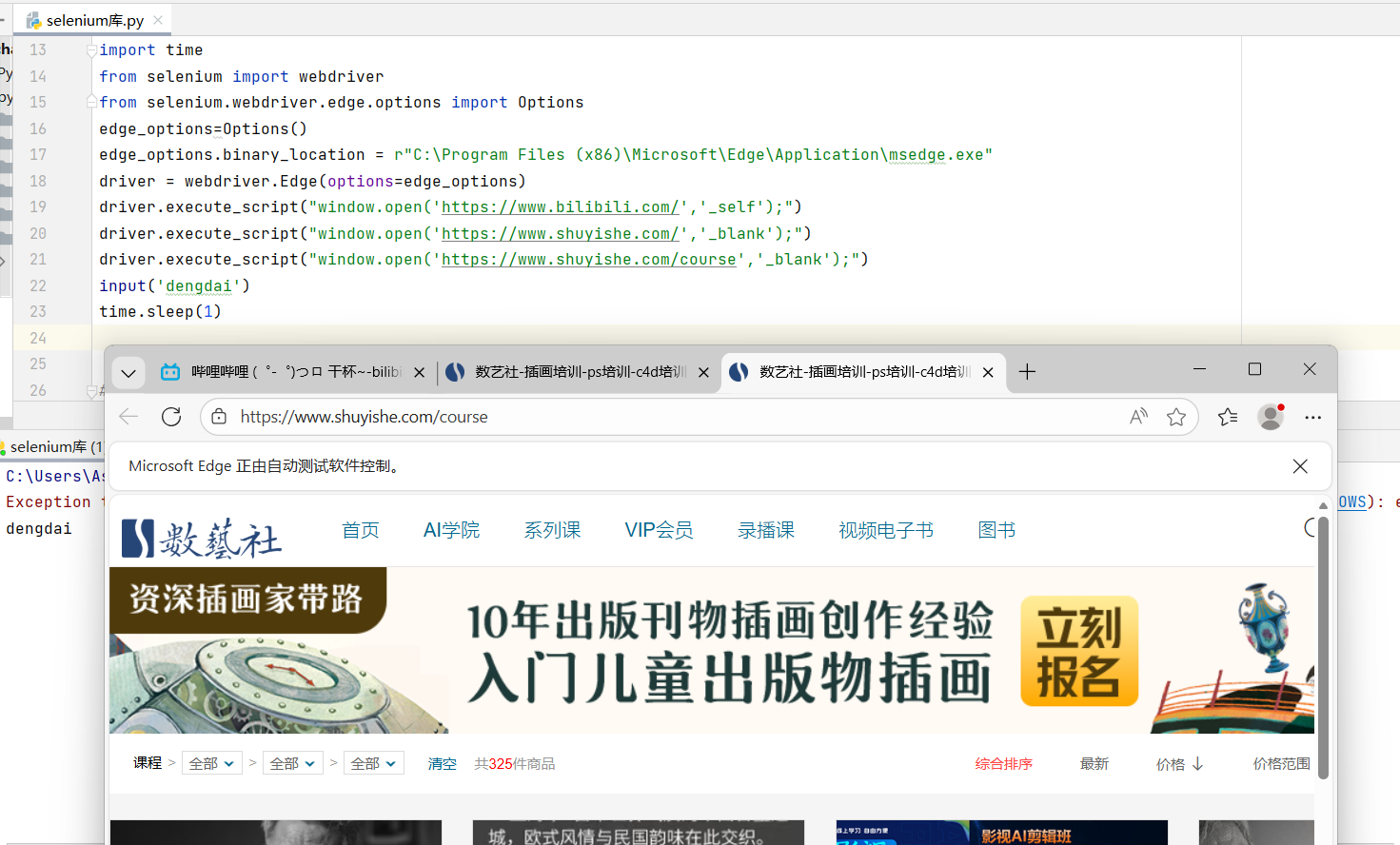Go back in Edge browser
1400x845 pixels.
[128, 417]
